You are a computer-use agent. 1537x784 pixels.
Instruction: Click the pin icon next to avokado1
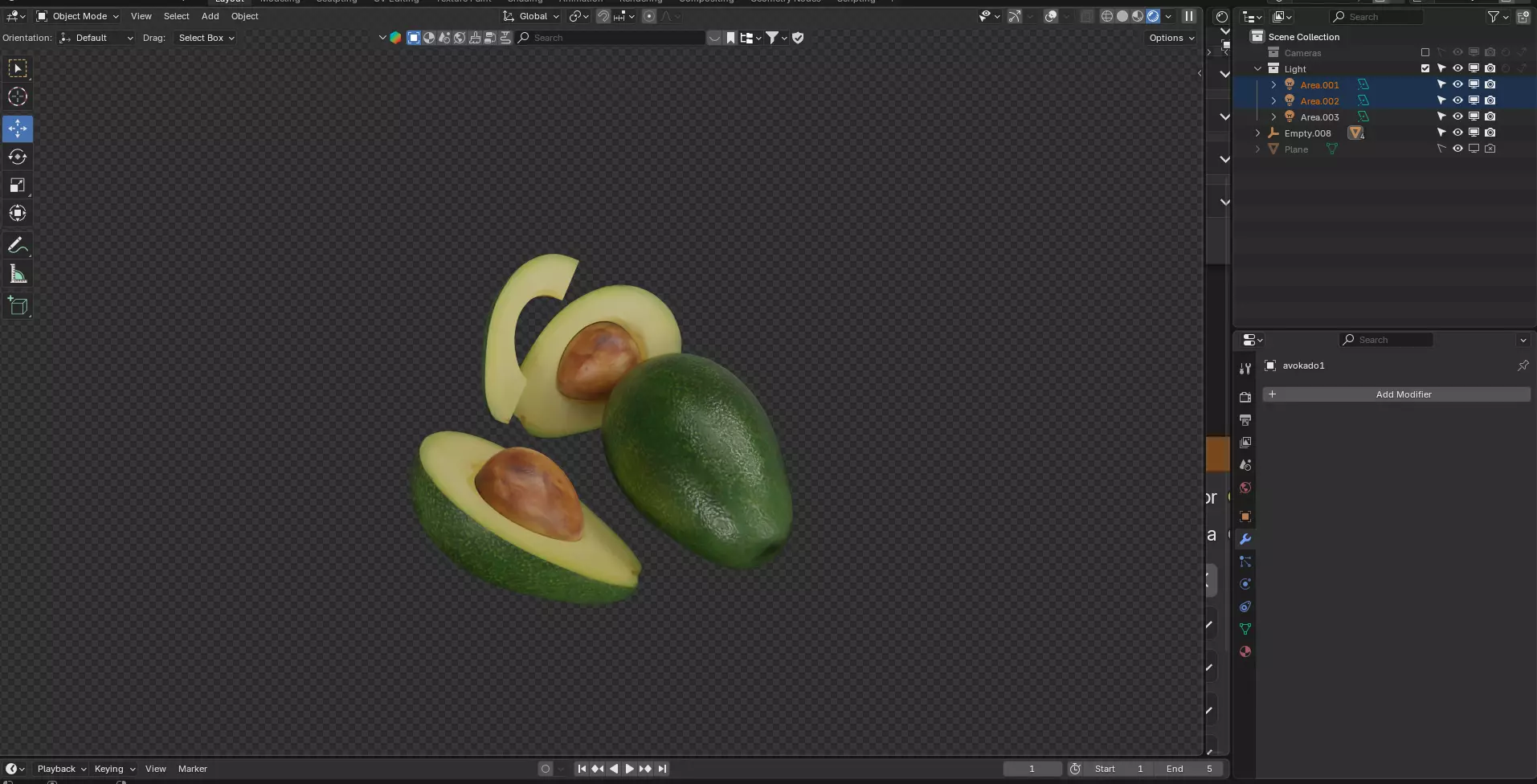click(1523, 365)
